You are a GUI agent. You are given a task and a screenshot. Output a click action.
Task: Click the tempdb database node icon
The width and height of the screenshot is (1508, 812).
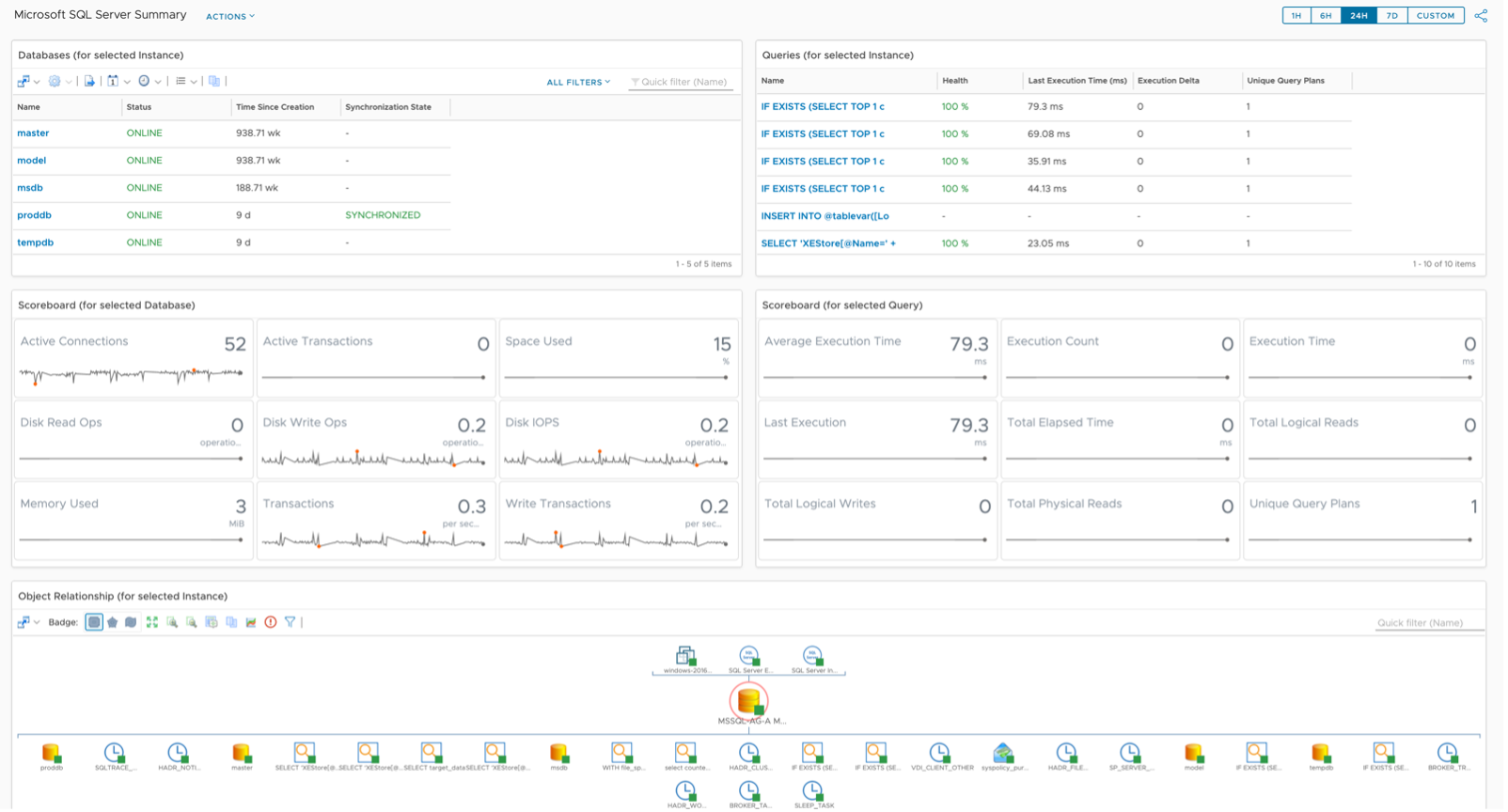point(1323,754)
